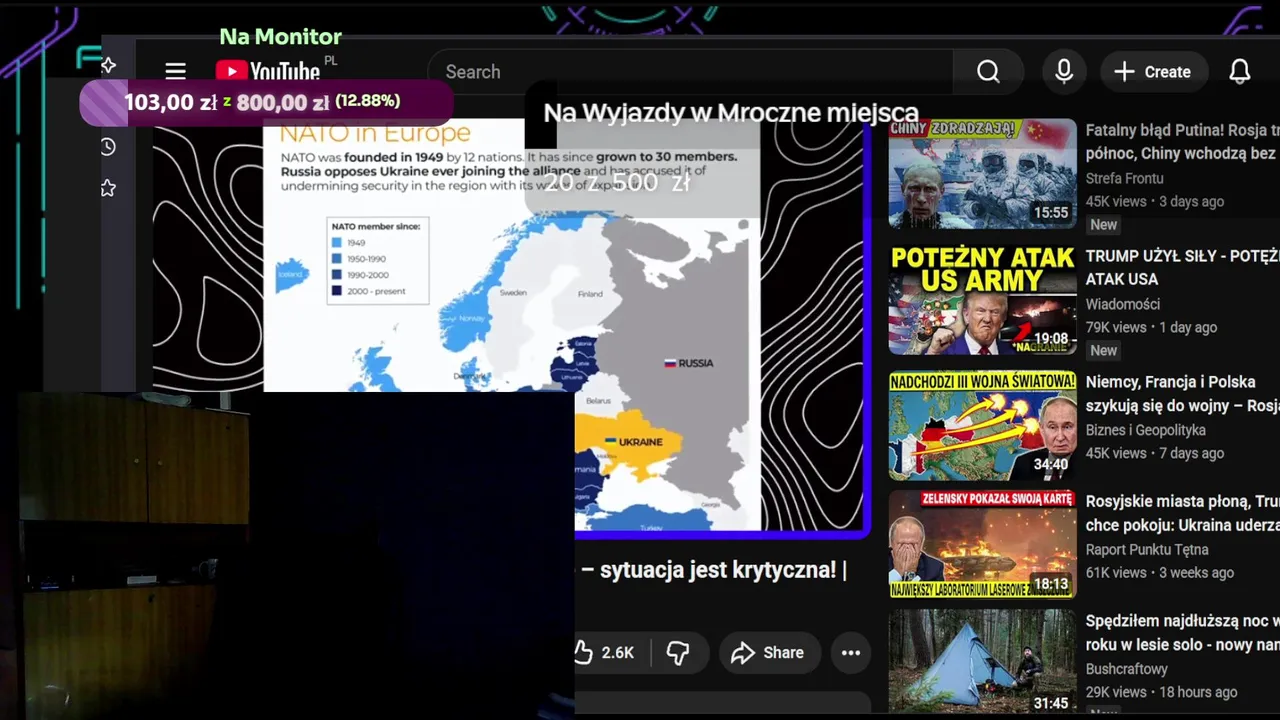This screenshot has width=1280, height=720.
Task: Open the notifications bell
Action: (x=1239, y=72)
